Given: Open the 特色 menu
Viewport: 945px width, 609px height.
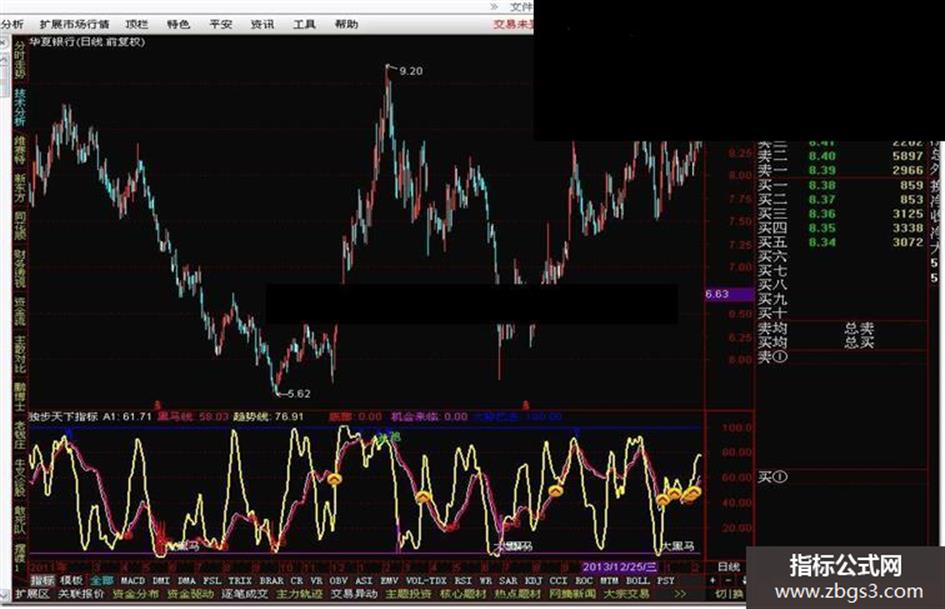Looking at the screenshot, I should click(178, 24).
